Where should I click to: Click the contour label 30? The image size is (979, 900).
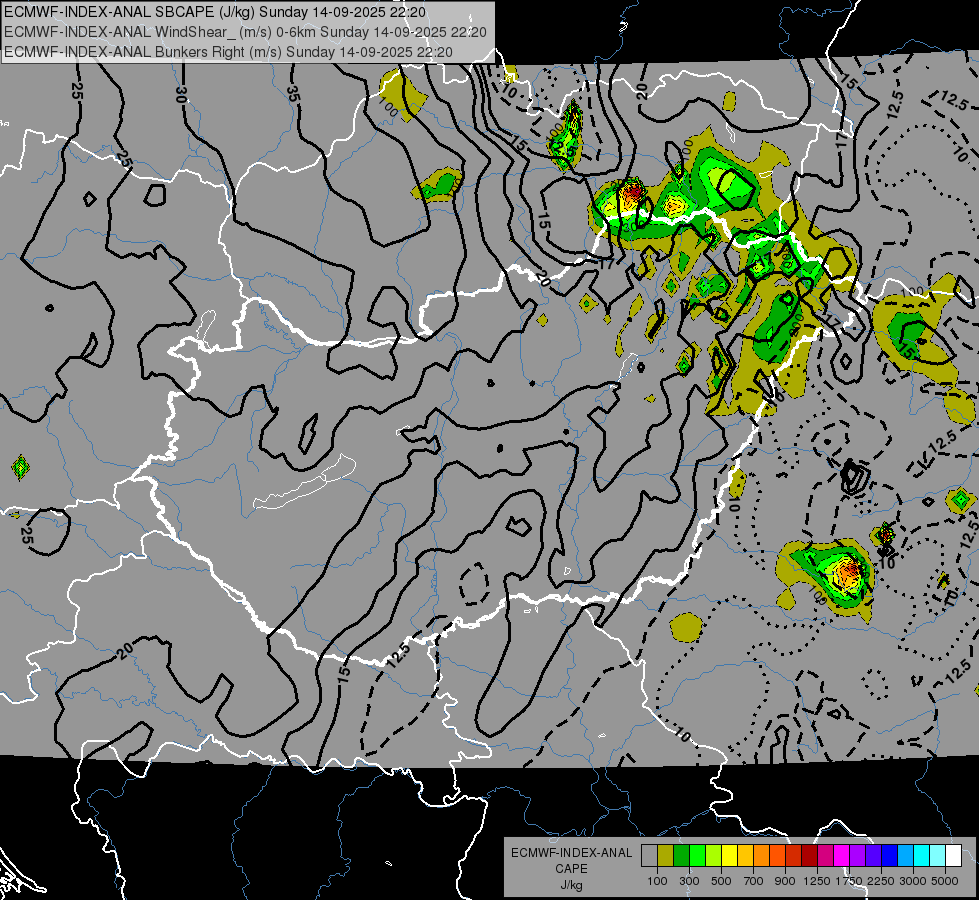(181, 95)
